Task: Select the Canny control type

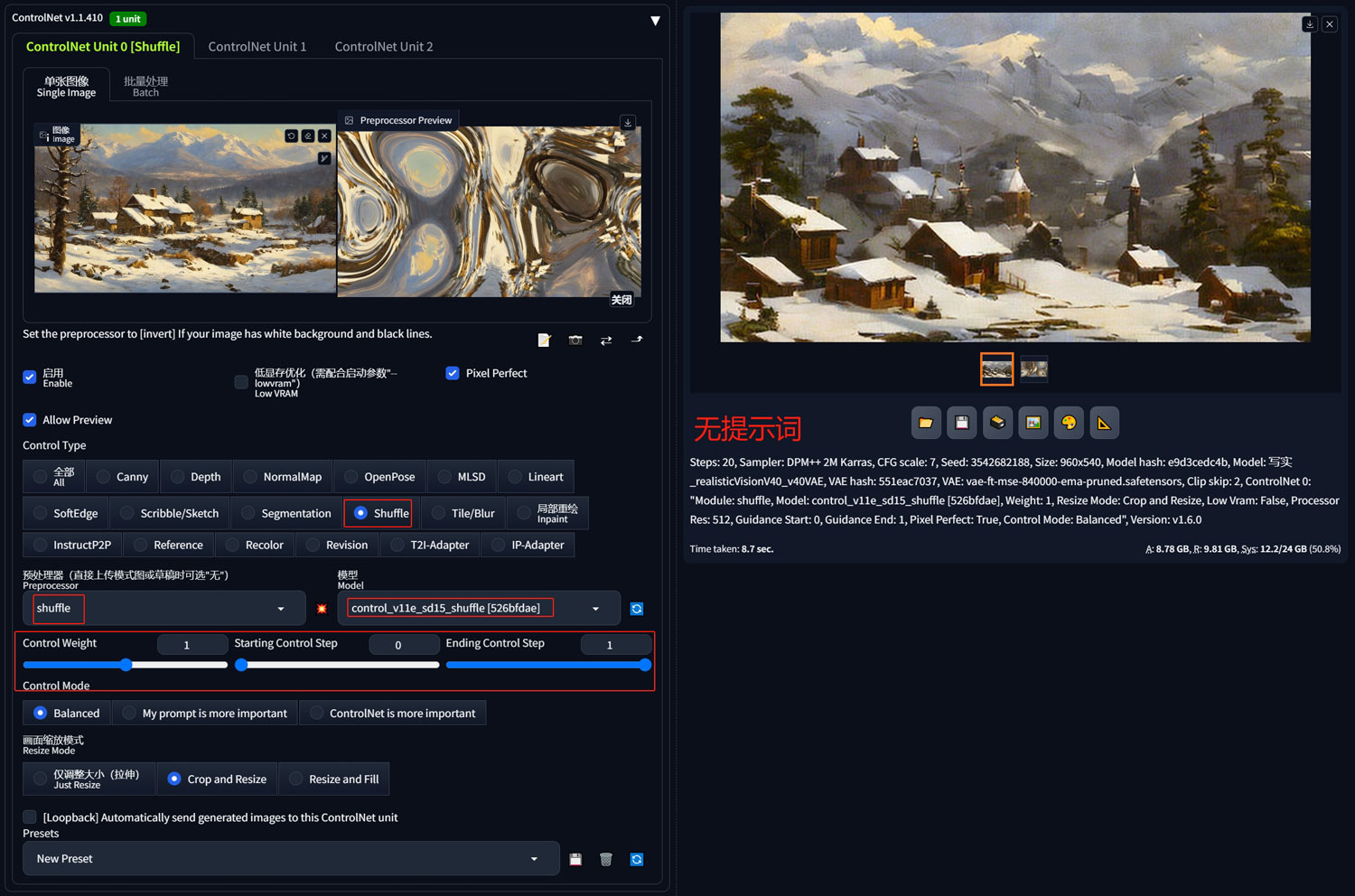Action: pos(122,477)
